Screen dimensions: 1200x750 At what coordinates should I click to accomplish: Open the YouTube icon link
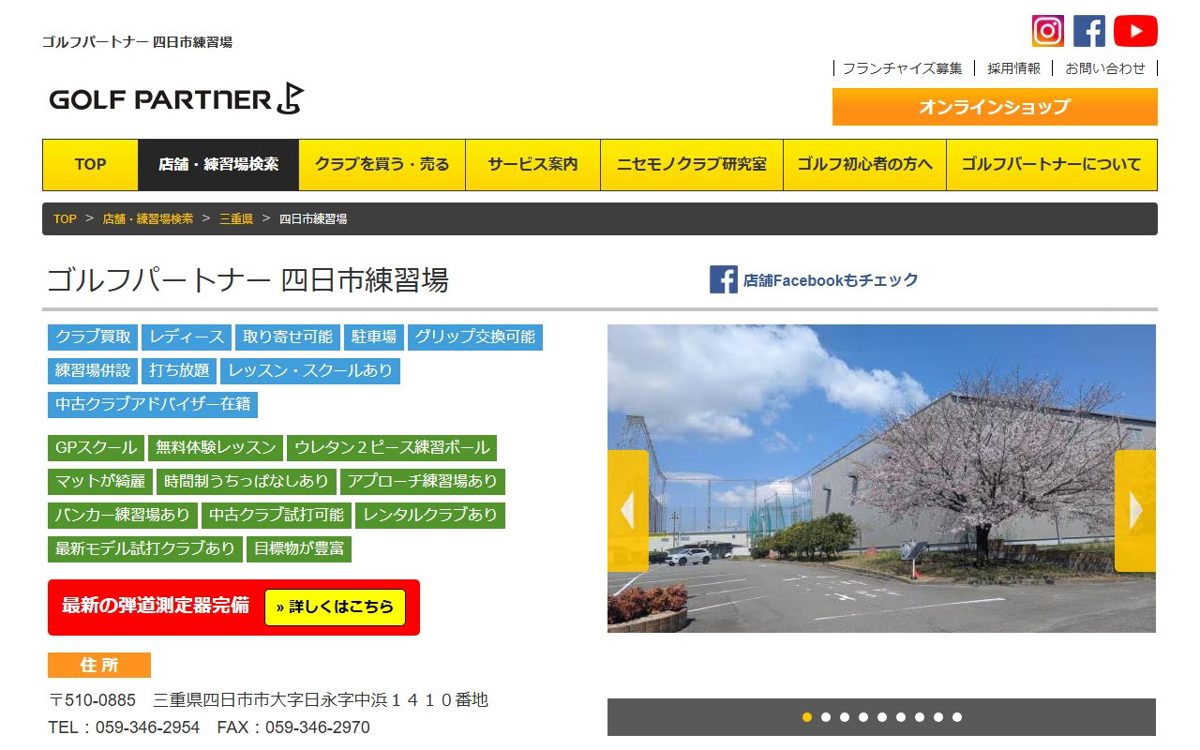(x=1135, y=31)
